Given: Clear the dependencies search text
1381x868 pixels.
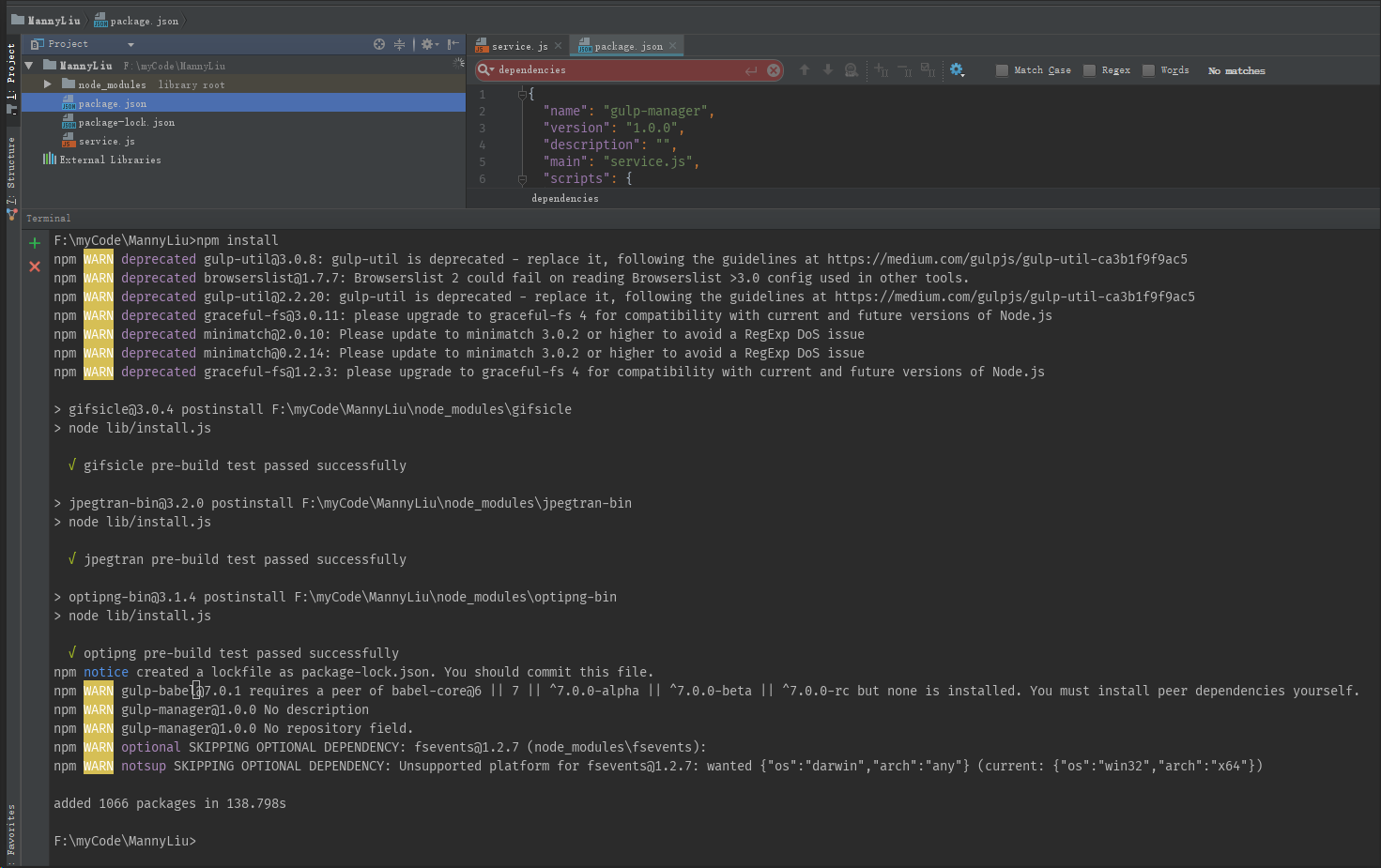Looking at the screenshot, I should click(774, 70).
